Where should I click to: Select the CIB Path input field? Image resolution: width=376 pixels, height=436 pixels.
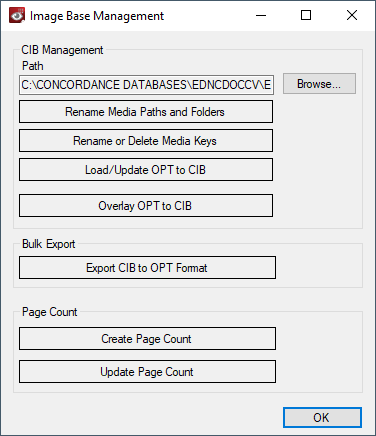pyautogui.click(x=146, y=85)
